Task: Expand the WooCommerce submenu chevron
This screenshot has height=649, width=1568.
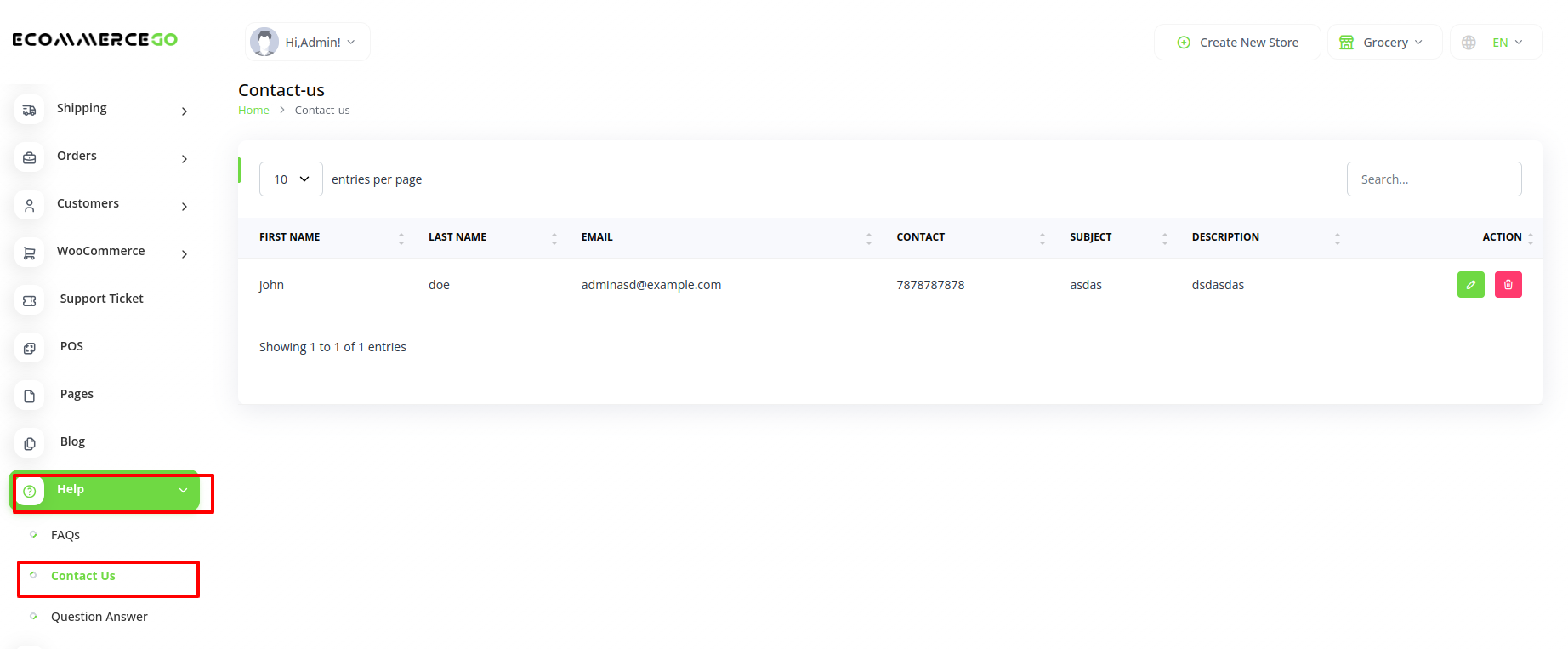Action: (185, 254)
